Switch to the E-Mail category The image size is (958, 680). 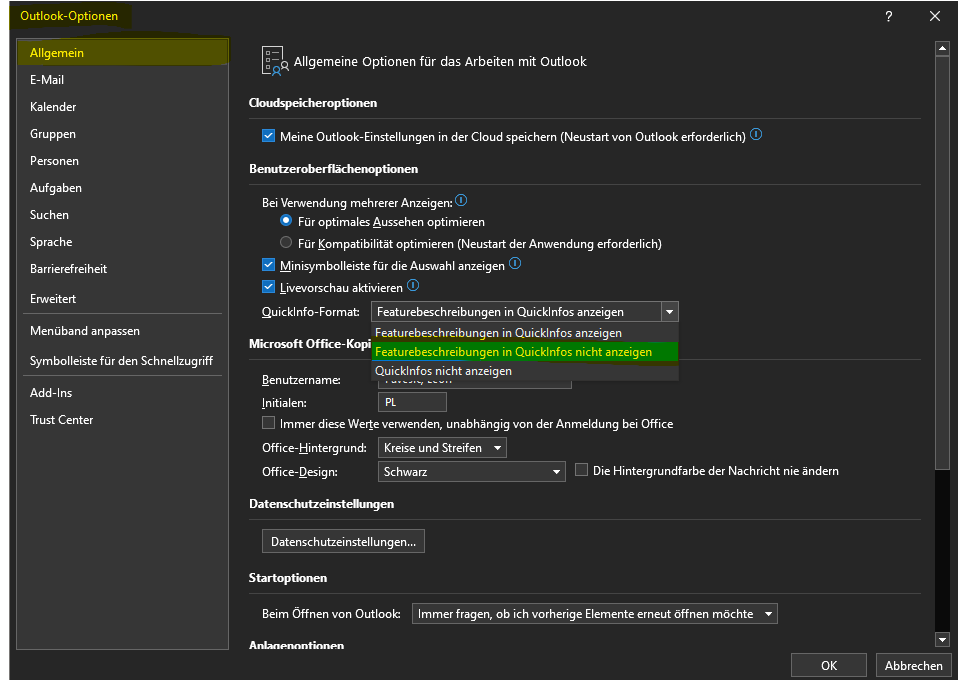[x=123, y=79]
